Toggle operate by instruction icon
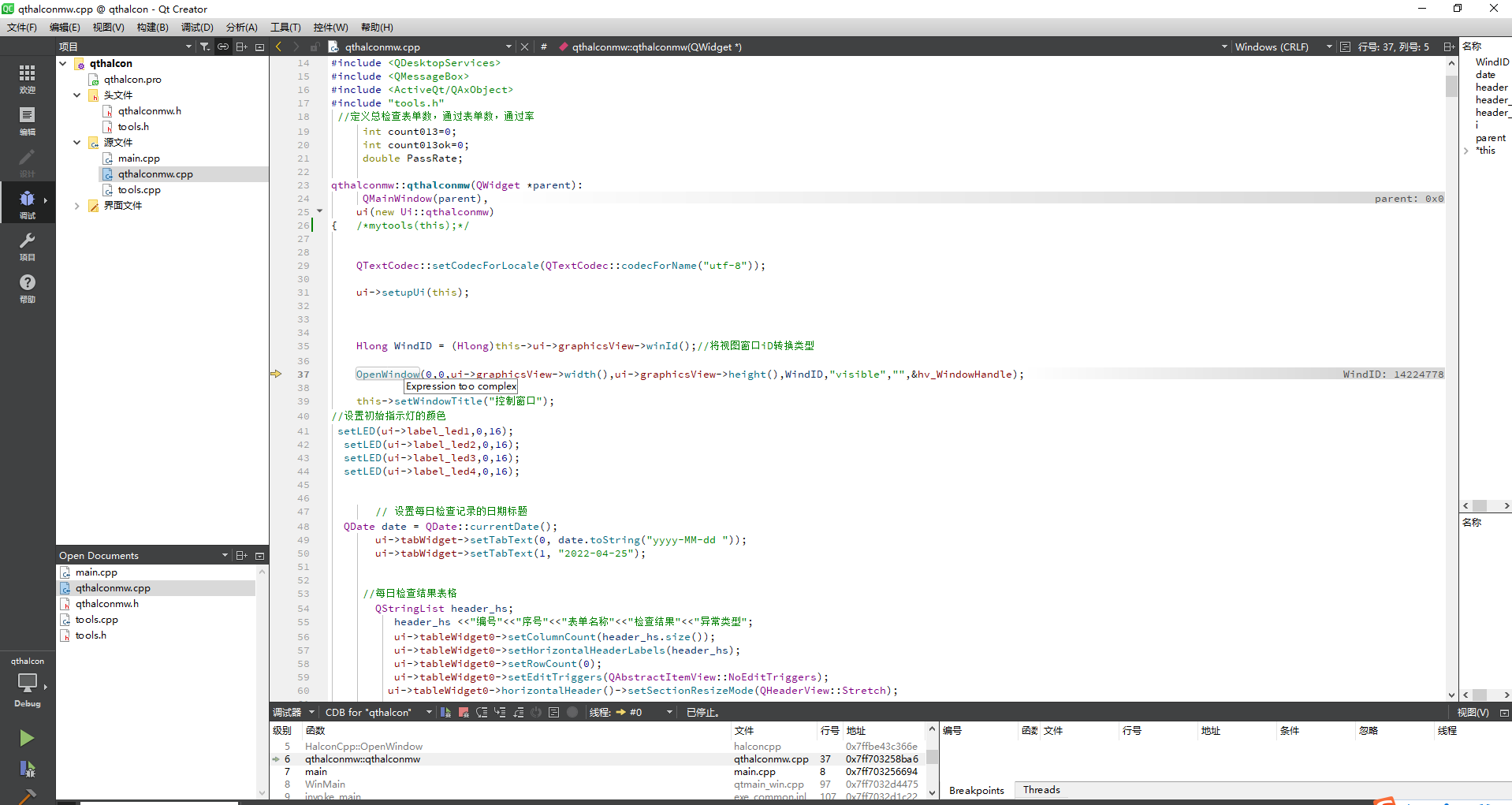The width and height of the screenshot is (1512, 805). point(554,712)
